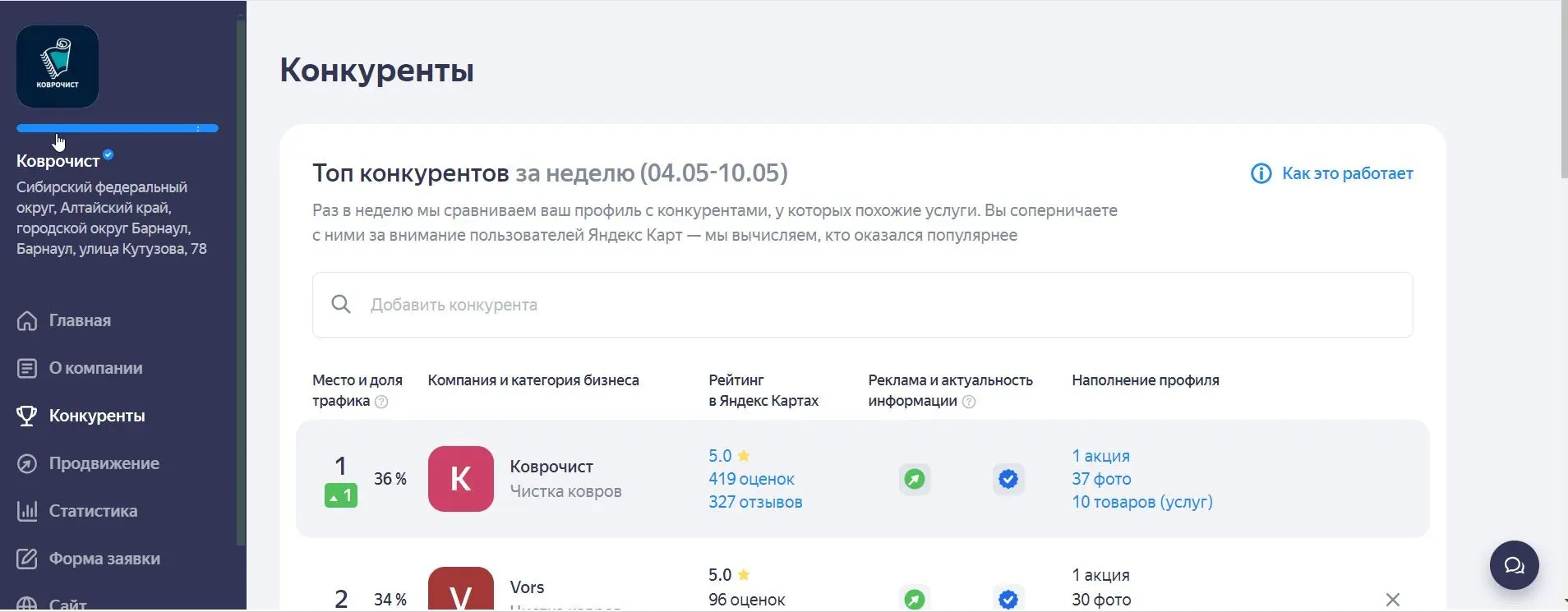Click the info icon next to Как это работает

1261,173
